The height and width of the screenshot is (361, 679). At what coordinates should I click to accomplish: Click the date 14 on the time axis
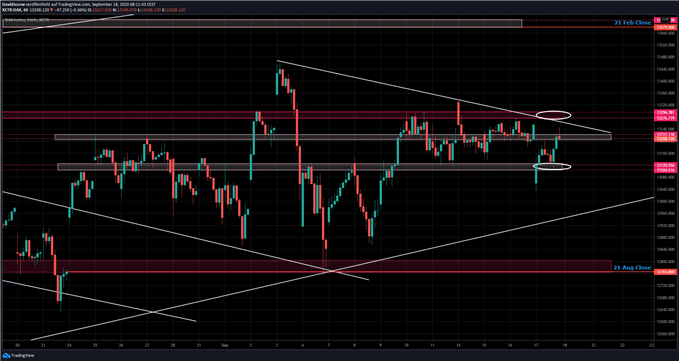(x=458, y=345)
